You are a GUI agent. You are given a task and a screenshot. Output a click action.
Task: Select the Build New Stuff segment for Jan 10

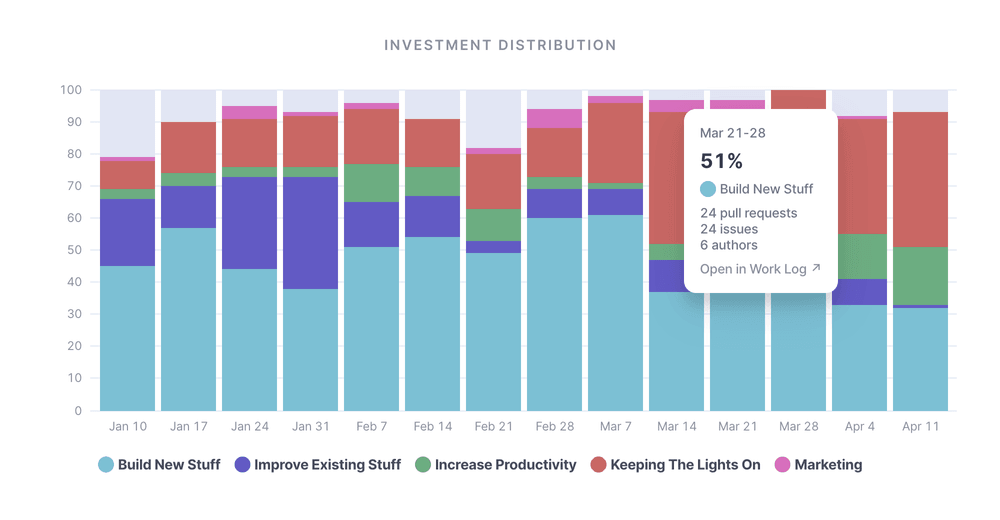127,338
